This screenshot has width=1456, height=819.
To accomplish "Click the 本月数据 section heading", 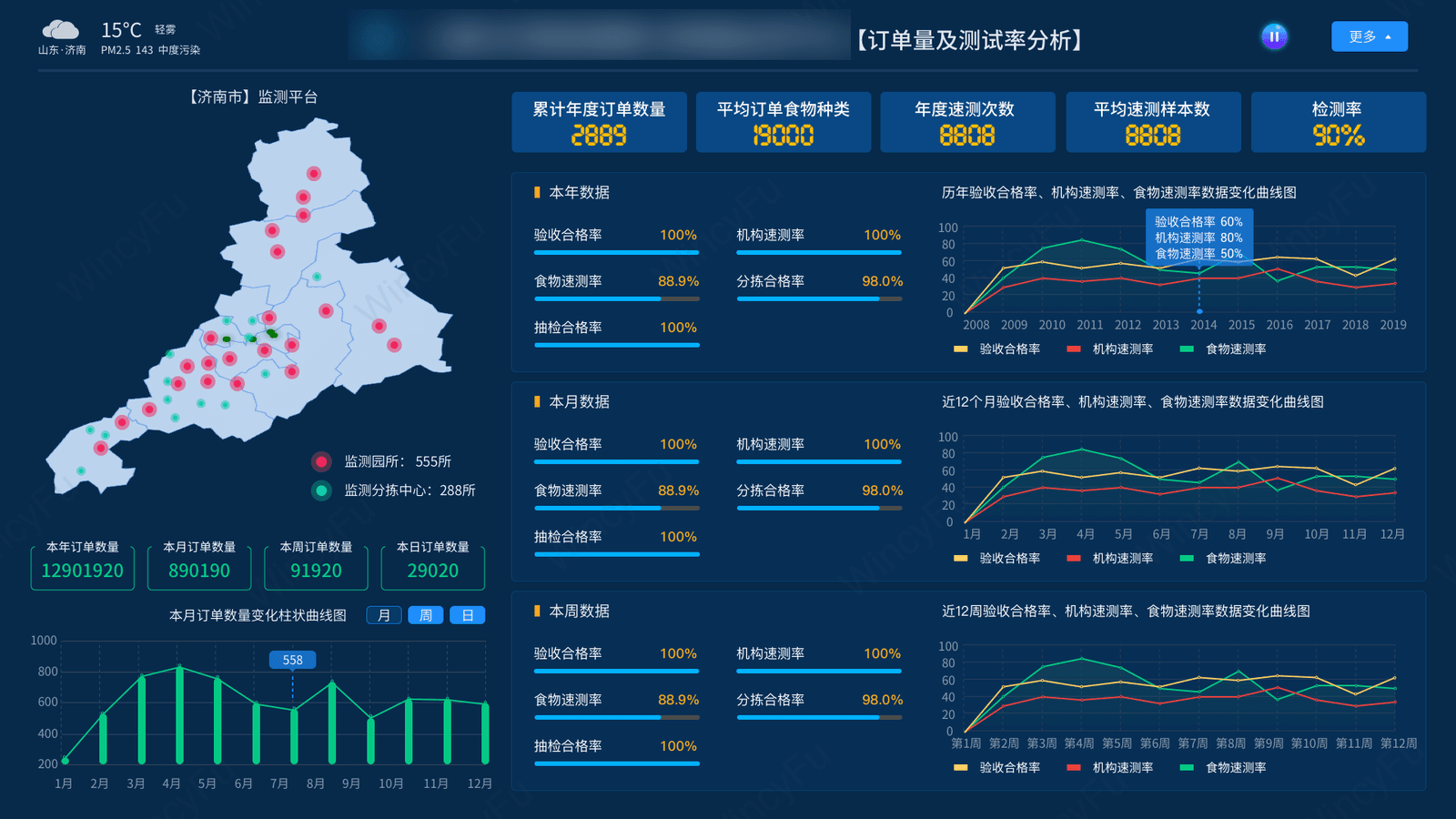I will point(579,401).
